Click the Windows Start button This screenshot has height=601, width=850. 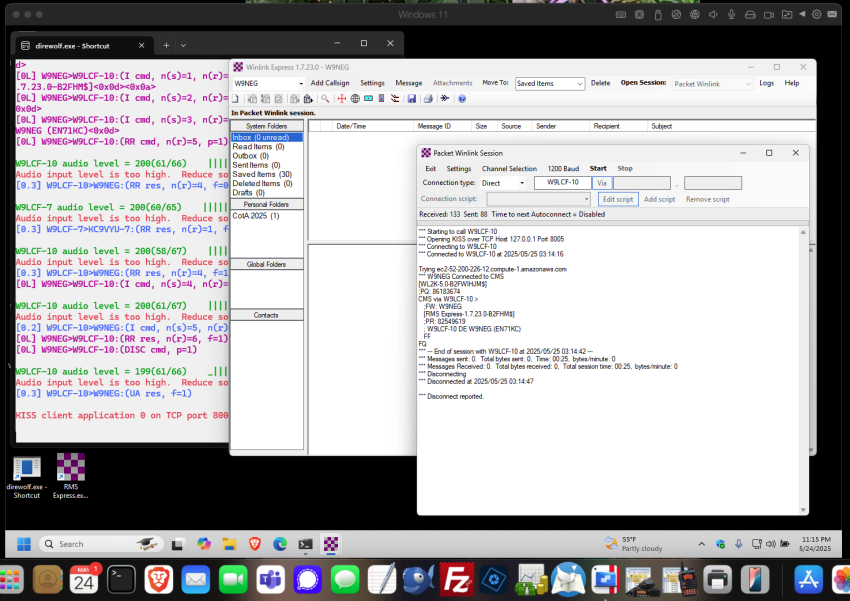pyautogui.click(x=24, y=544)
